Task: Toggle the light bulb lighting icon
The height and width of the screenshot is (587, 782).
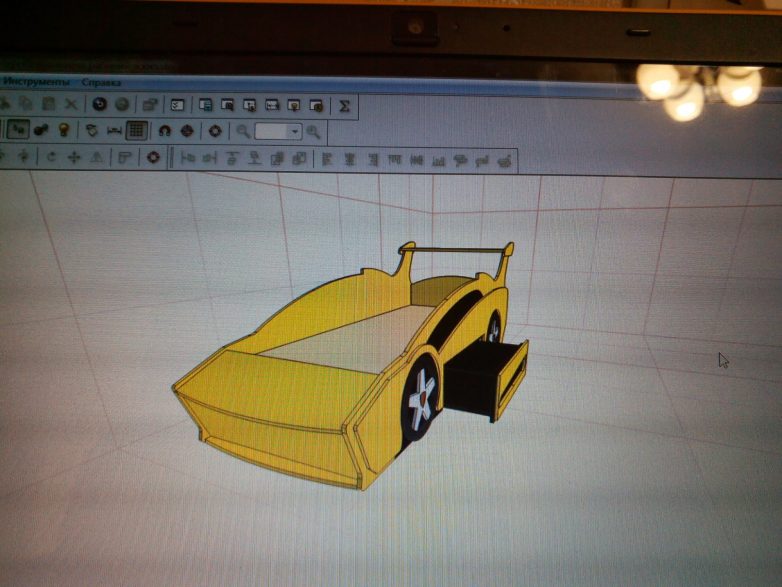Action: pos(64,130)
